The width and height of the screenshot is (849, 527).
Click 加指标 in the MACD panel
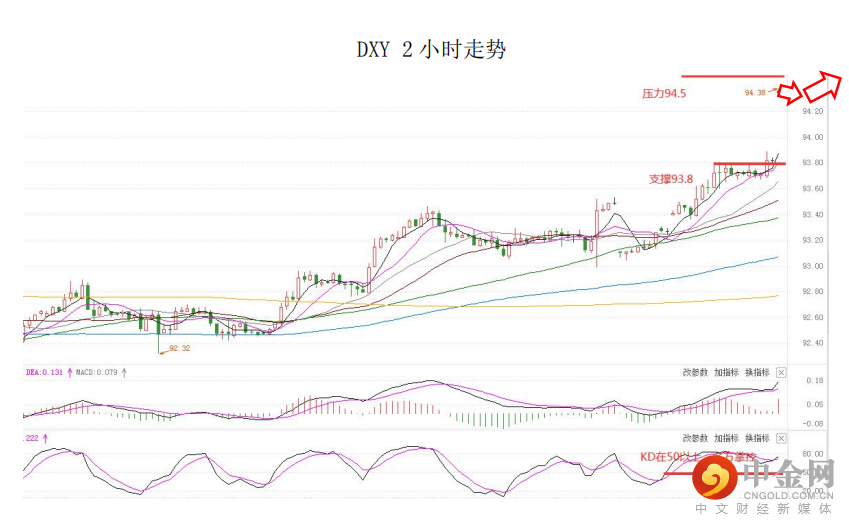tap(726, 373)
